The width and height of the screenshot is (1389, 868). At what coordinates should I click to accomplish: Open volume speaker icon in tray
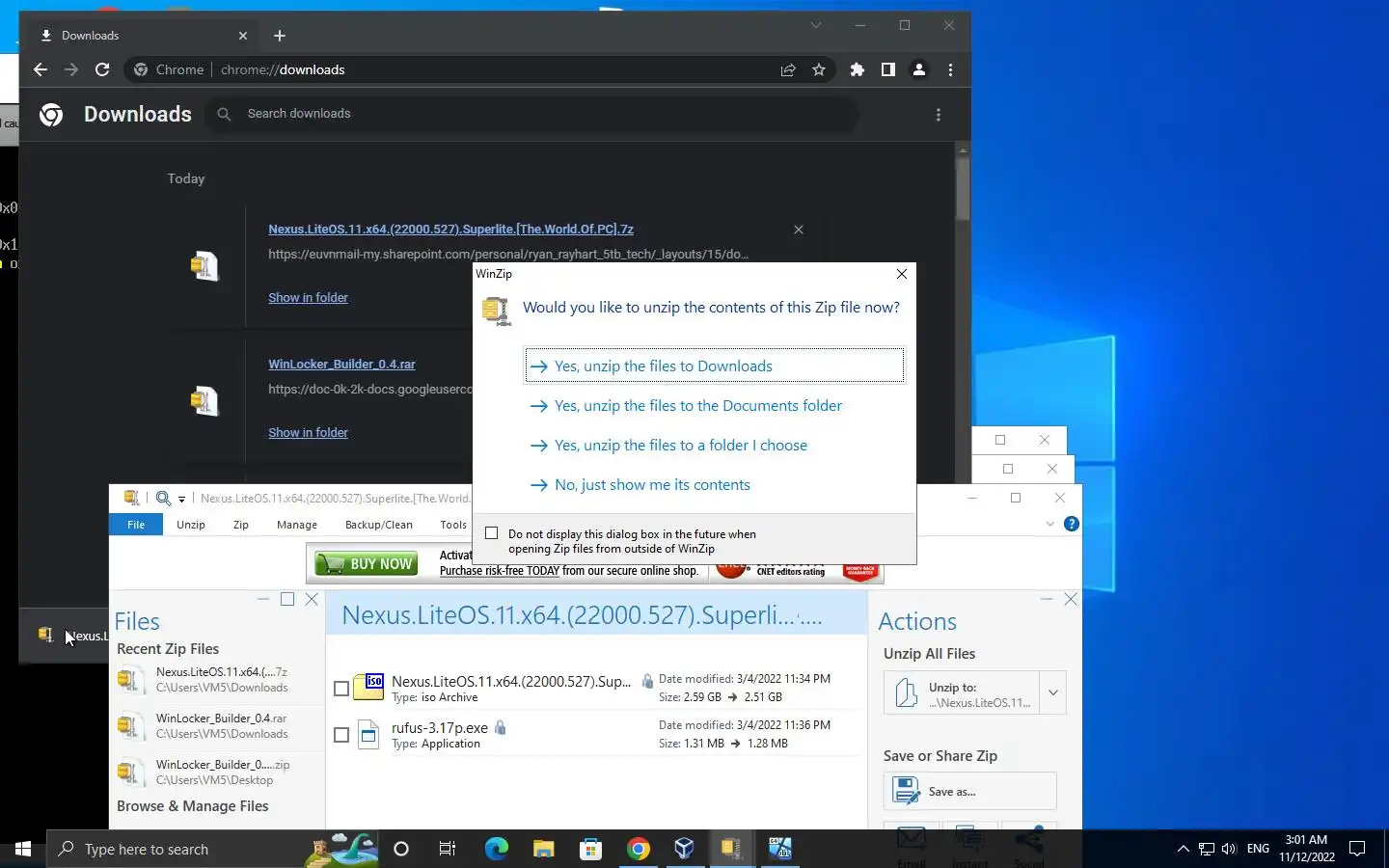1229,849
